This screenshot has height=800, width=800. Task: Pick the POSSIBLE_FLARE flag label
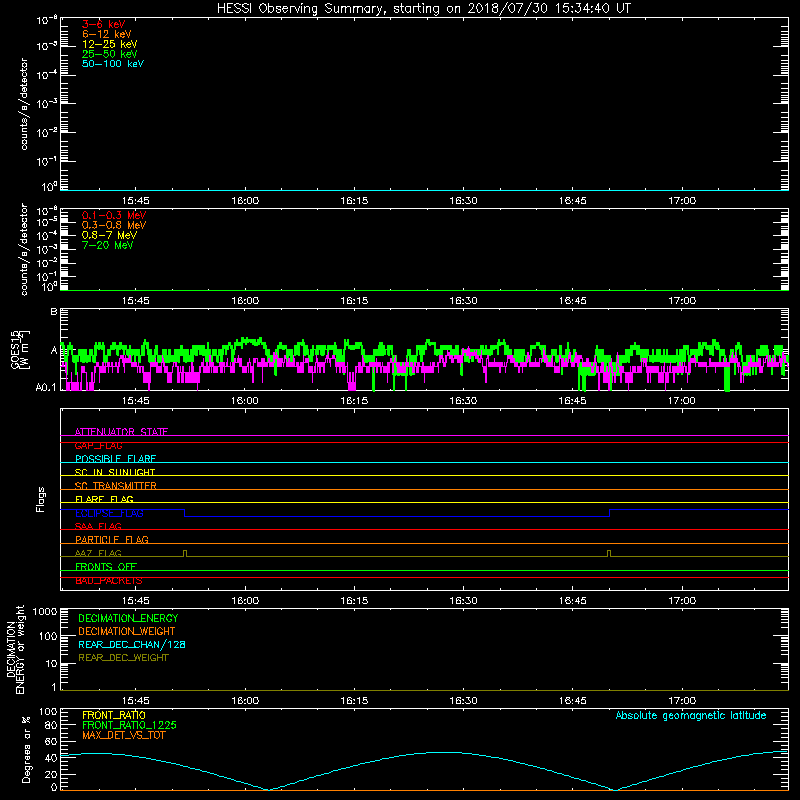[x=115, y=459]
